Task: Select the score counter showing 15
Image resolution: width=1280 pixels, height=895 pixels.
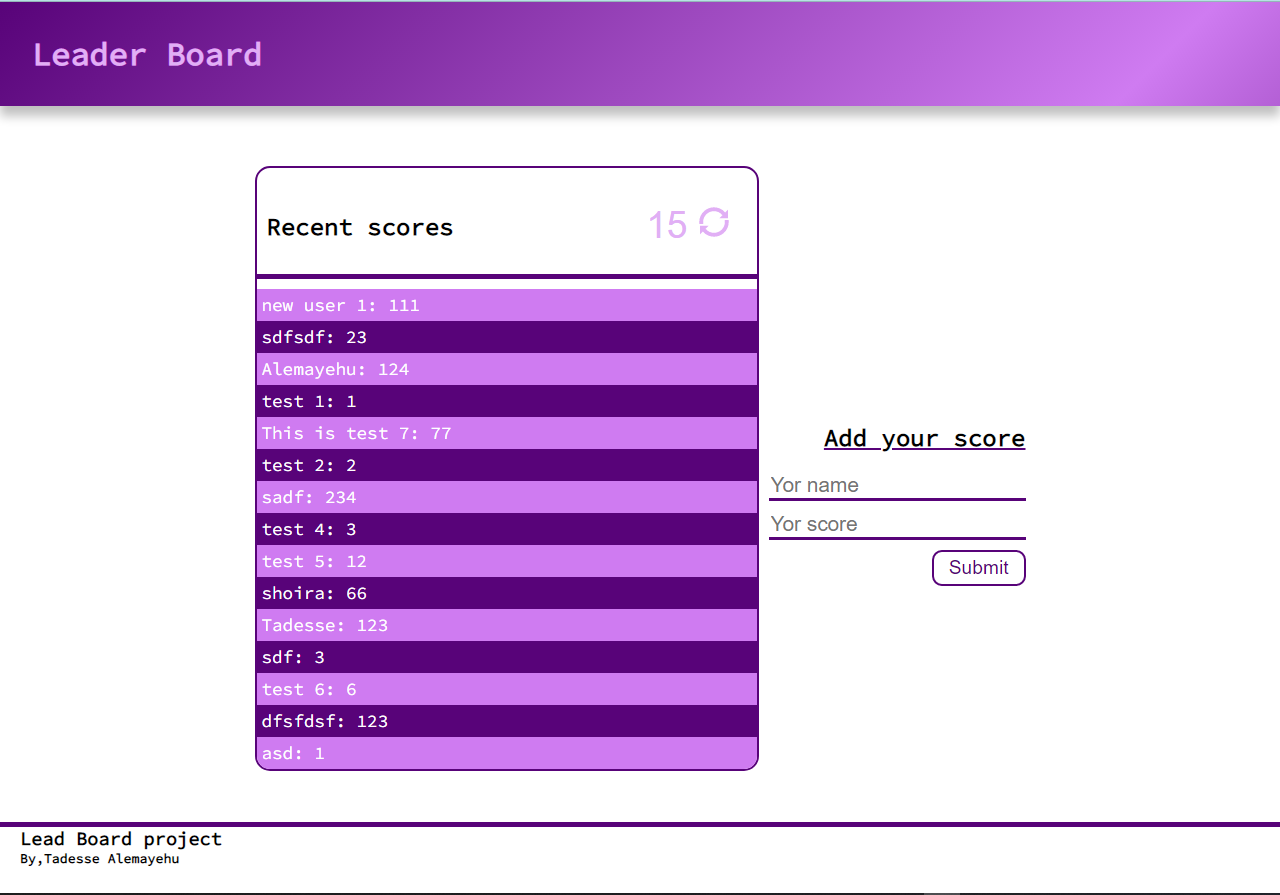Action: pos(668,224)
